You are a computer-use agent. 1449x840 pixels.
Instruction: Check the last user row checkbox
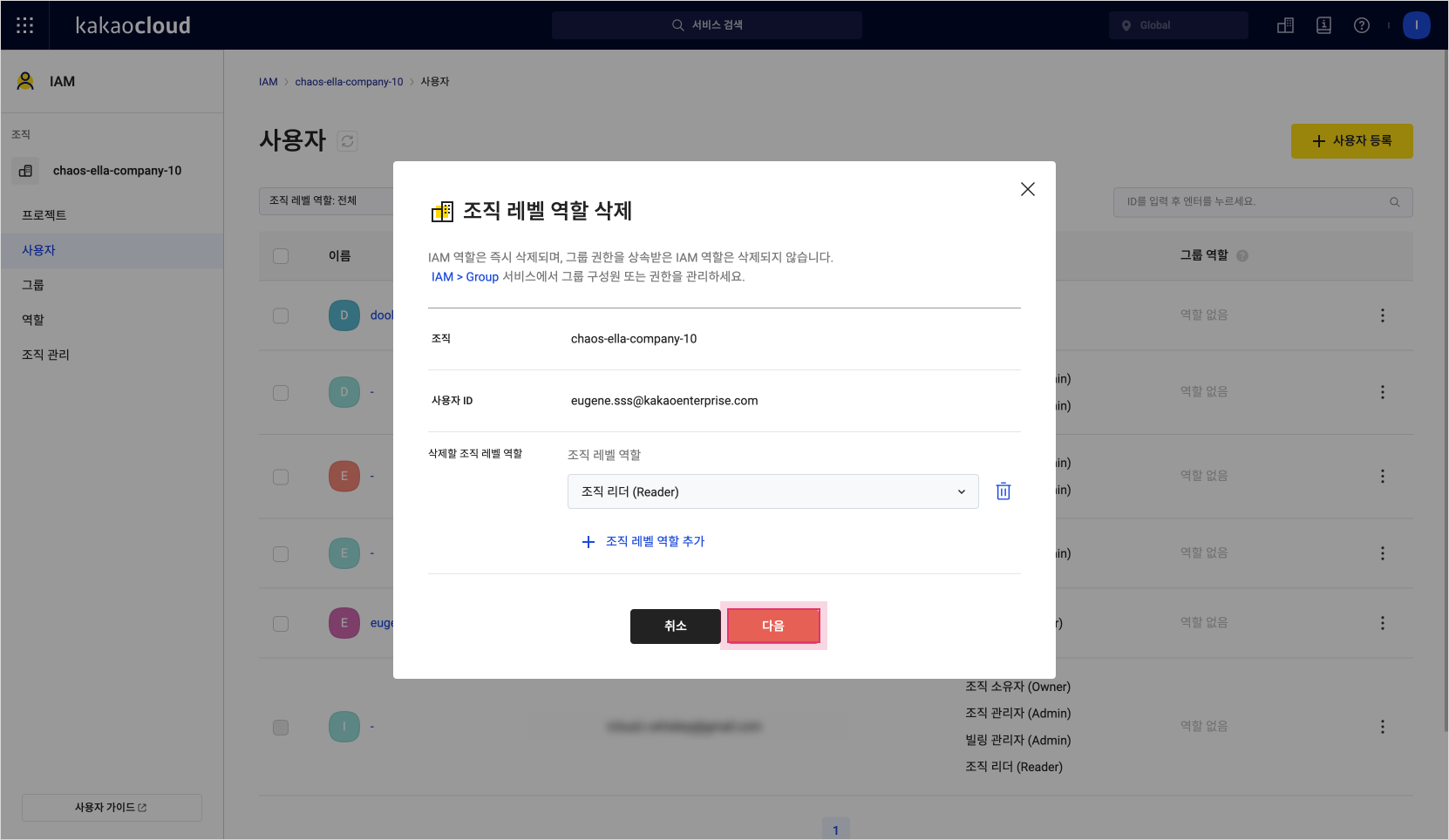[281, 728]
